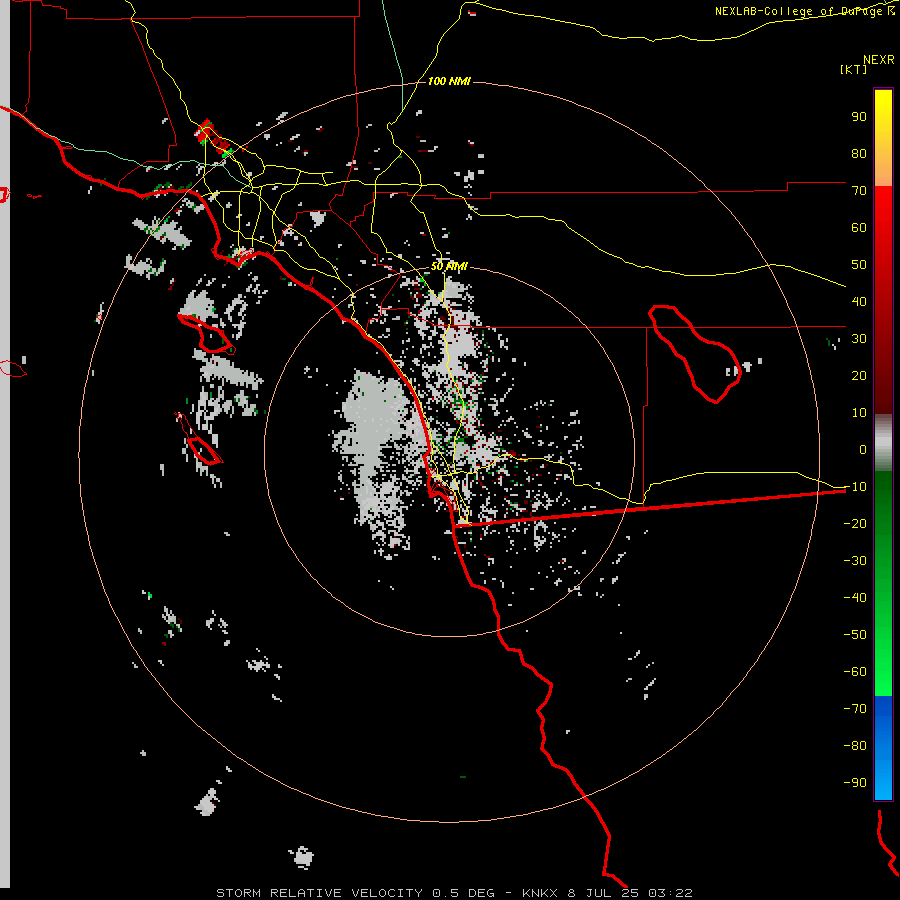Click the "50 NMI" range ring label
Viewport: 900px width, 900px height.
click(449, 266)
